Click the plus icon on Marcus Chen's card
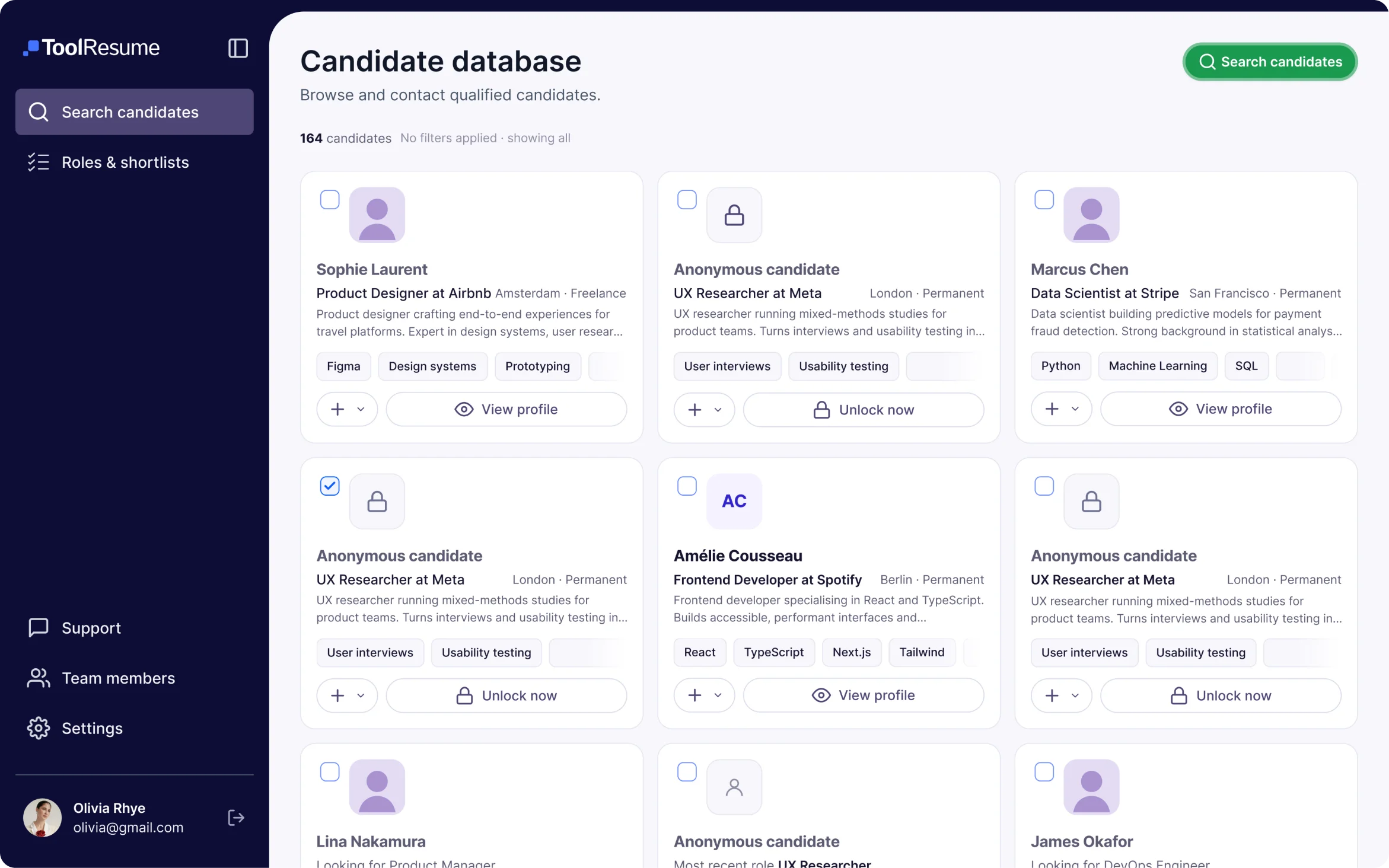 [x=1052, y=409]
